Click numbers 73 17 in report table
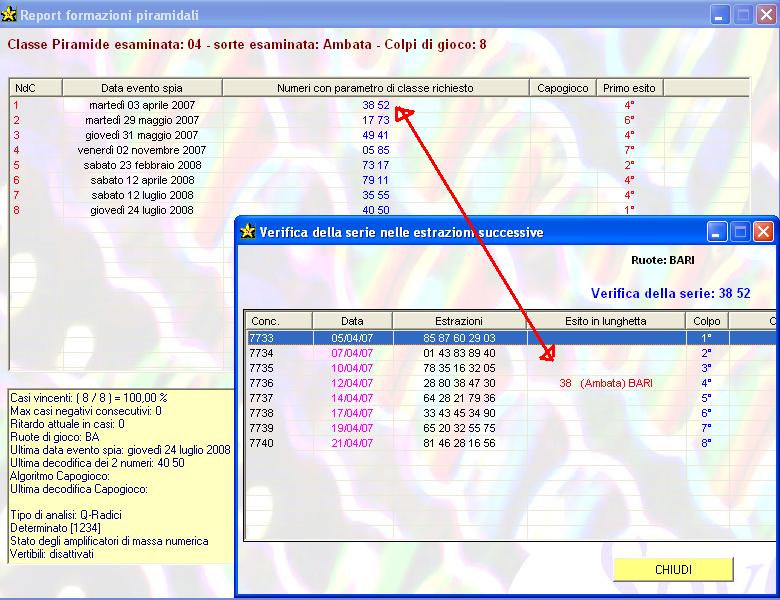This screenshot has width=780, height=600. click(x=376, y=165)
